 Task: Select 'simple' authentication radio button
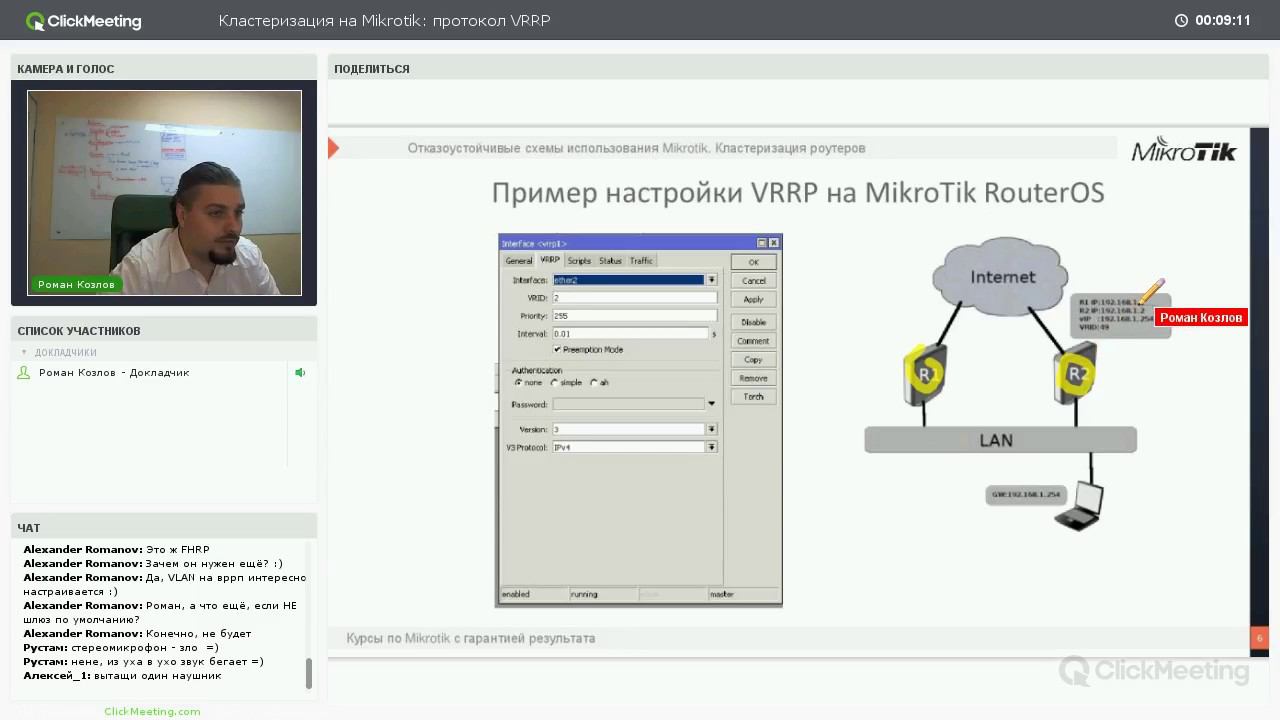[555, 383]
